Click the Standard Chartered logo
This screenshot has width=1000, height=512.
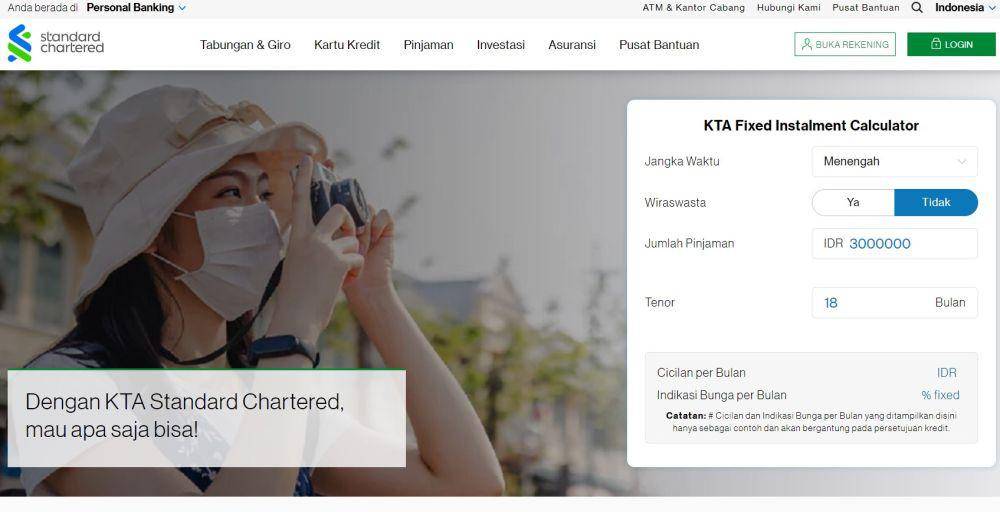[x=55, y=43]
